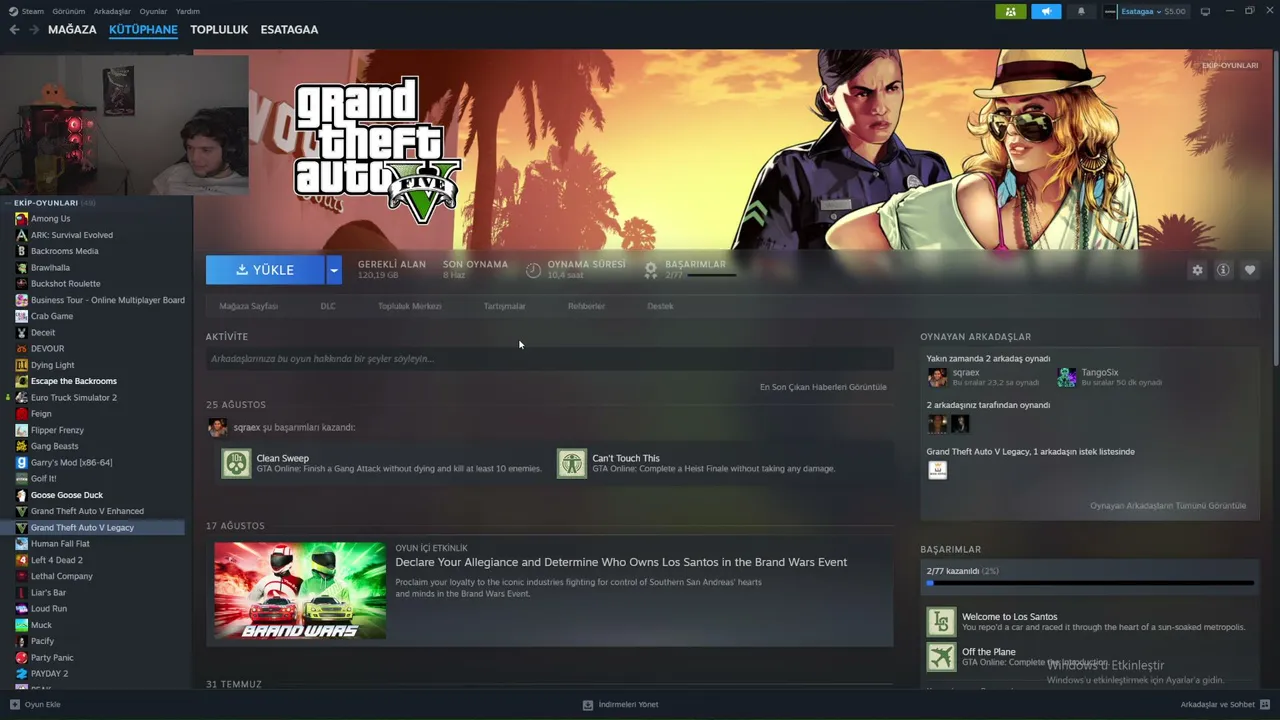Image resolution: width=1280 pixels, height=720 pixels.
Task: Click the Clean Sweep achievement icon
Action: point(236,463)
